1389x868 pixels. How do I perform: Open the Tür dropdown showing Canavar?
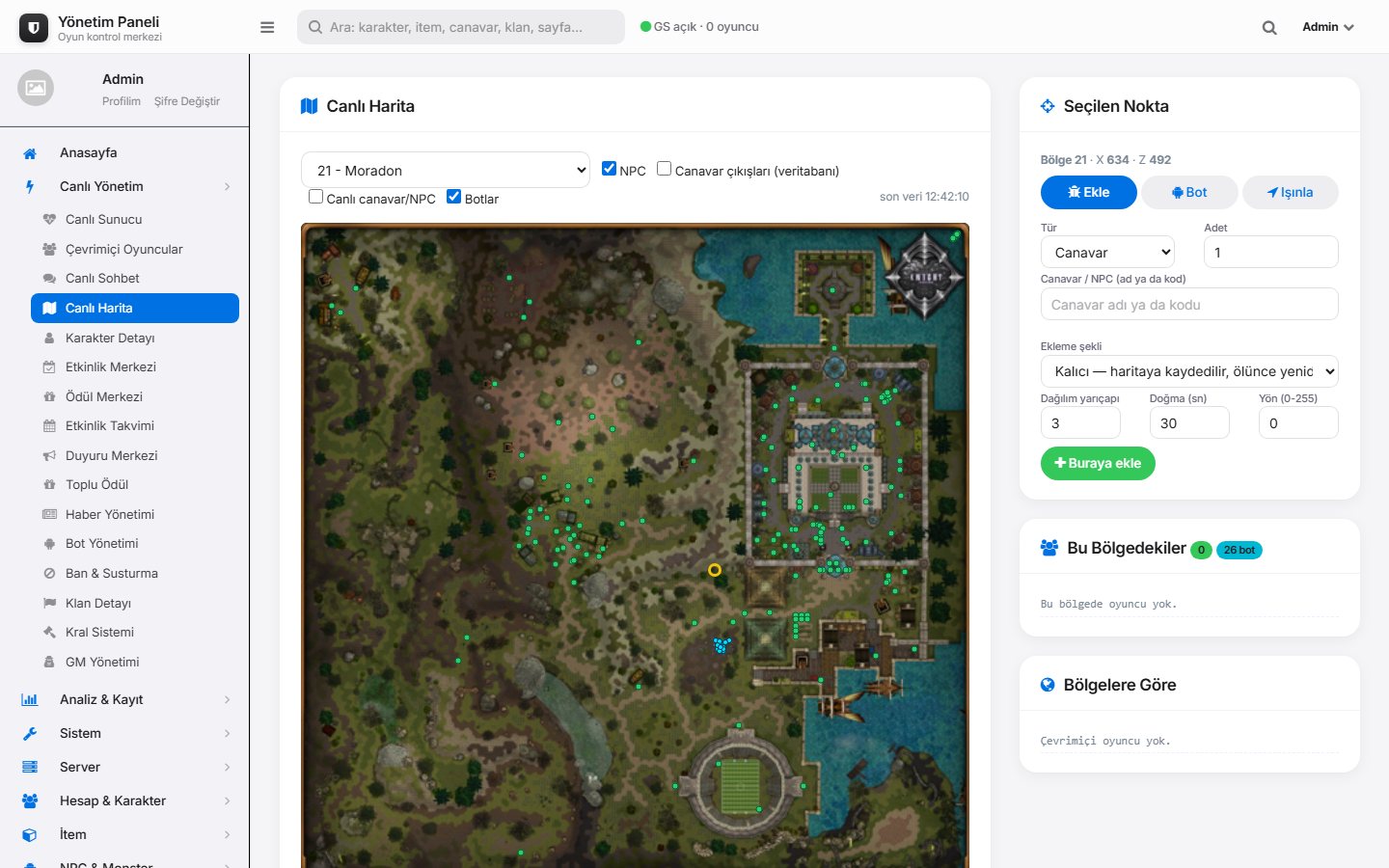1107,252
